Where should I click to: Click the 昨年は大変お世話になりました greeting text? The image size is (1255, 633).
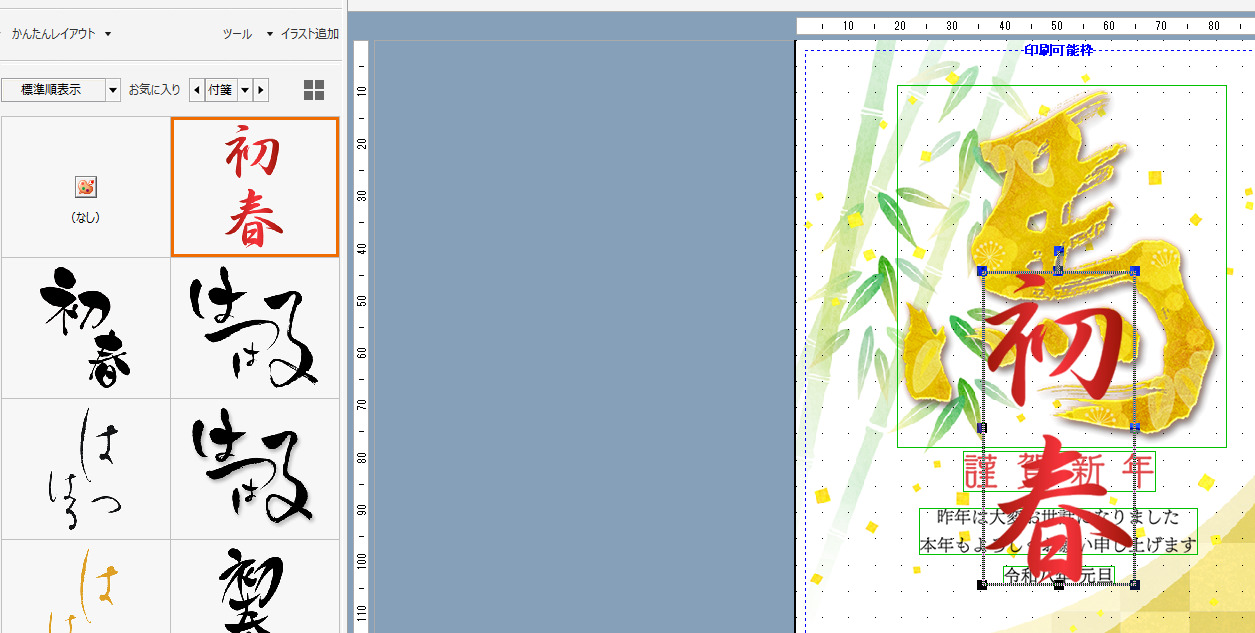tap(1057, 518)
